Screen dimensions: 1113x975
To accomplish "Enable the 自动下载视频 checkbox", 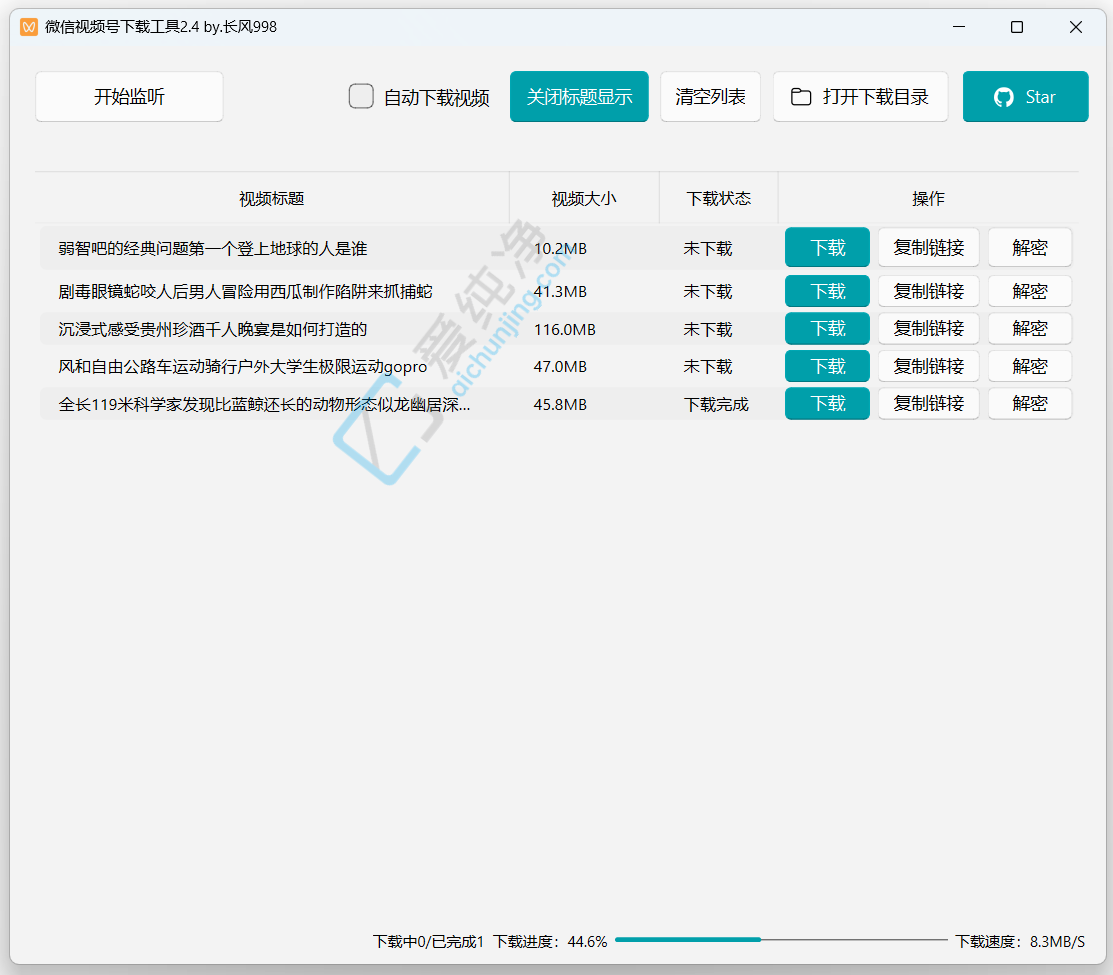I will pyautogui.click(x=361, y=97).
